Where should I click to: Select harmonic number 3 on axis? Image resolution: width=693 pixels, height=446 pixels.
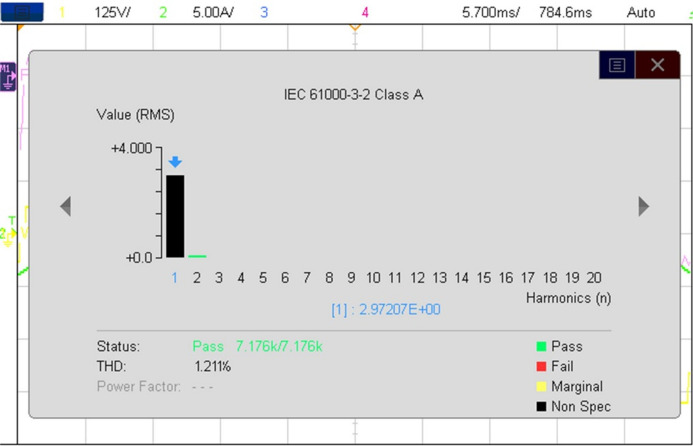pos(219,278)
